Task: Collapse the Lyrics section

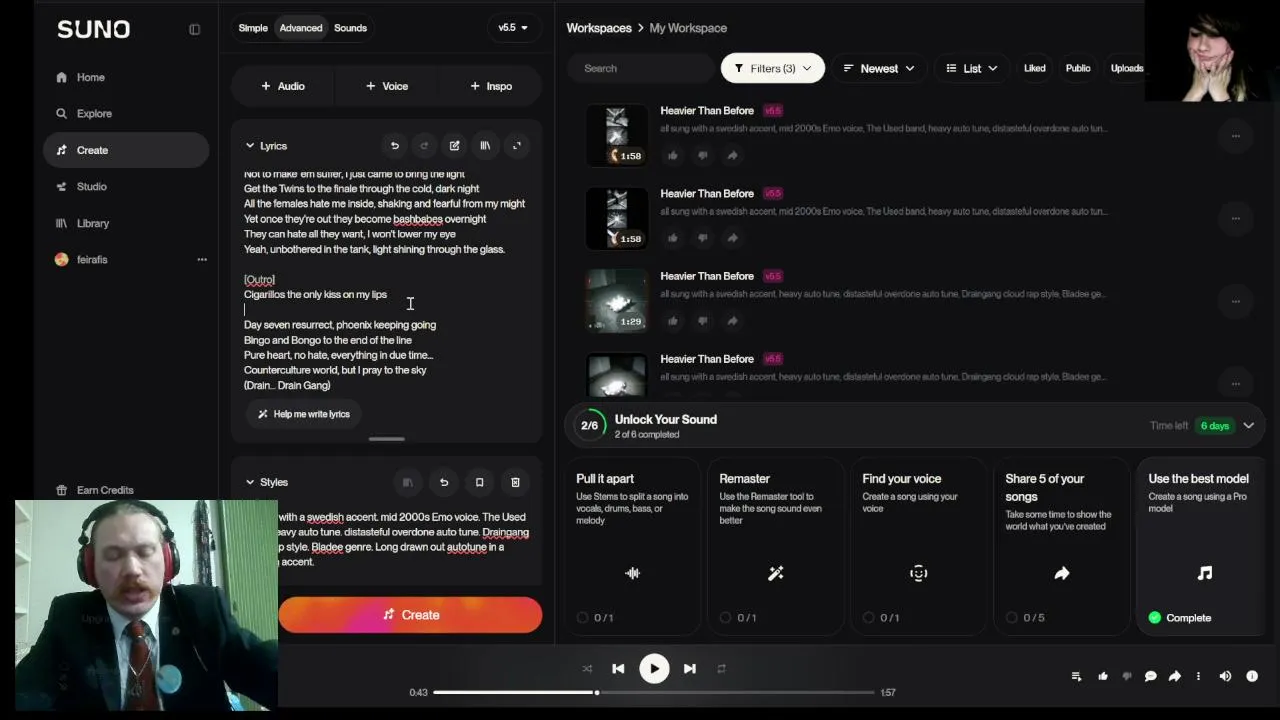Action: pos(250,146)
